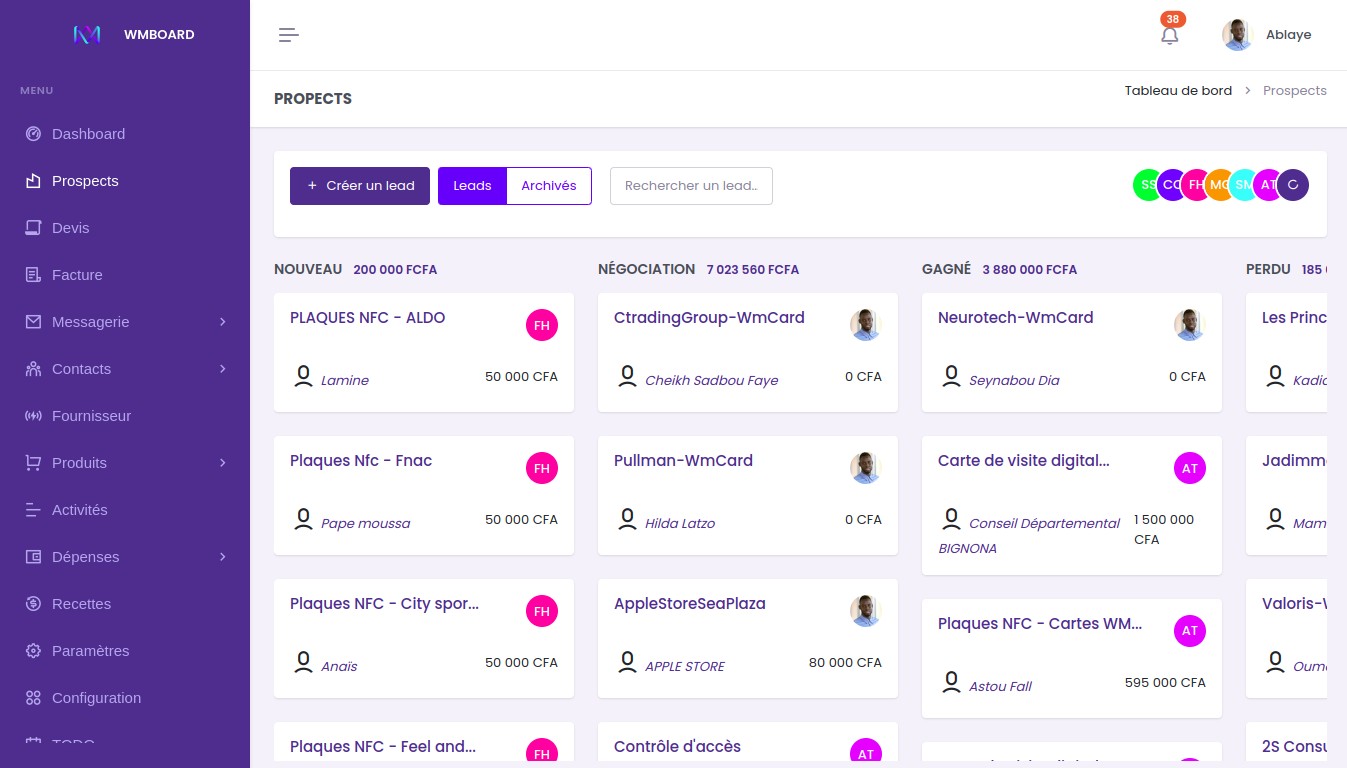Click contact icon beside Cheikh Sadbou Faye
This screenshot has height=768, width=1347.
tap(627, 377)
